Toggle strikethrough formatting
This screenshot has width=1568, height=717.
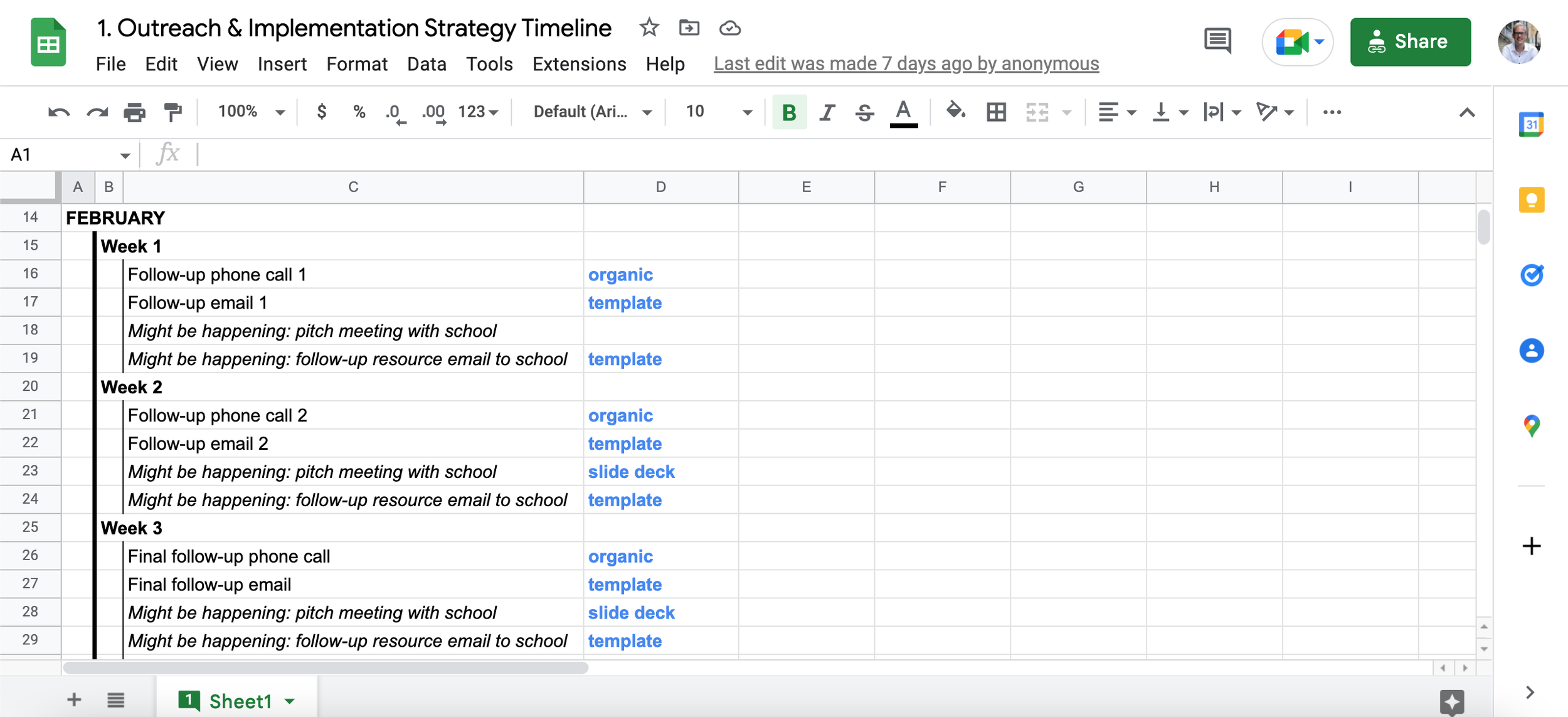pos(864,112)
